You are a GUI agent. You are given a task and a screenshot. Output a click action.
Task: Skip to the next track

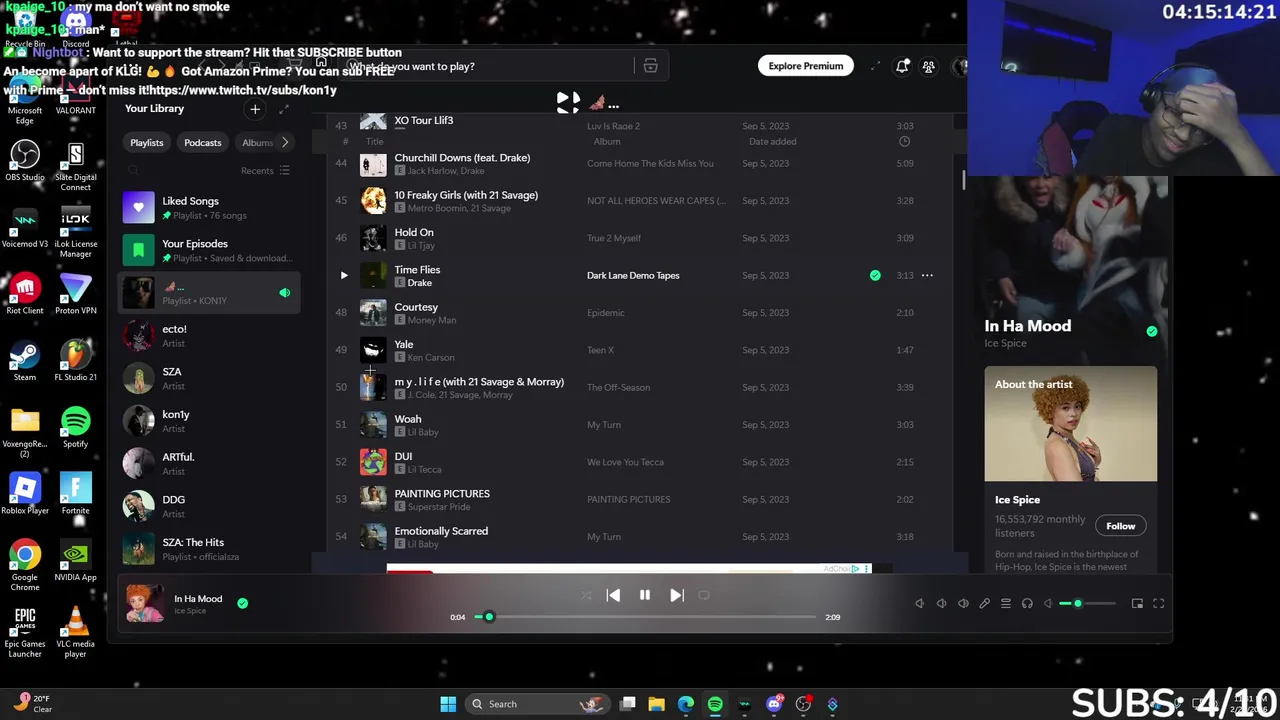click(x=677, y=595)
